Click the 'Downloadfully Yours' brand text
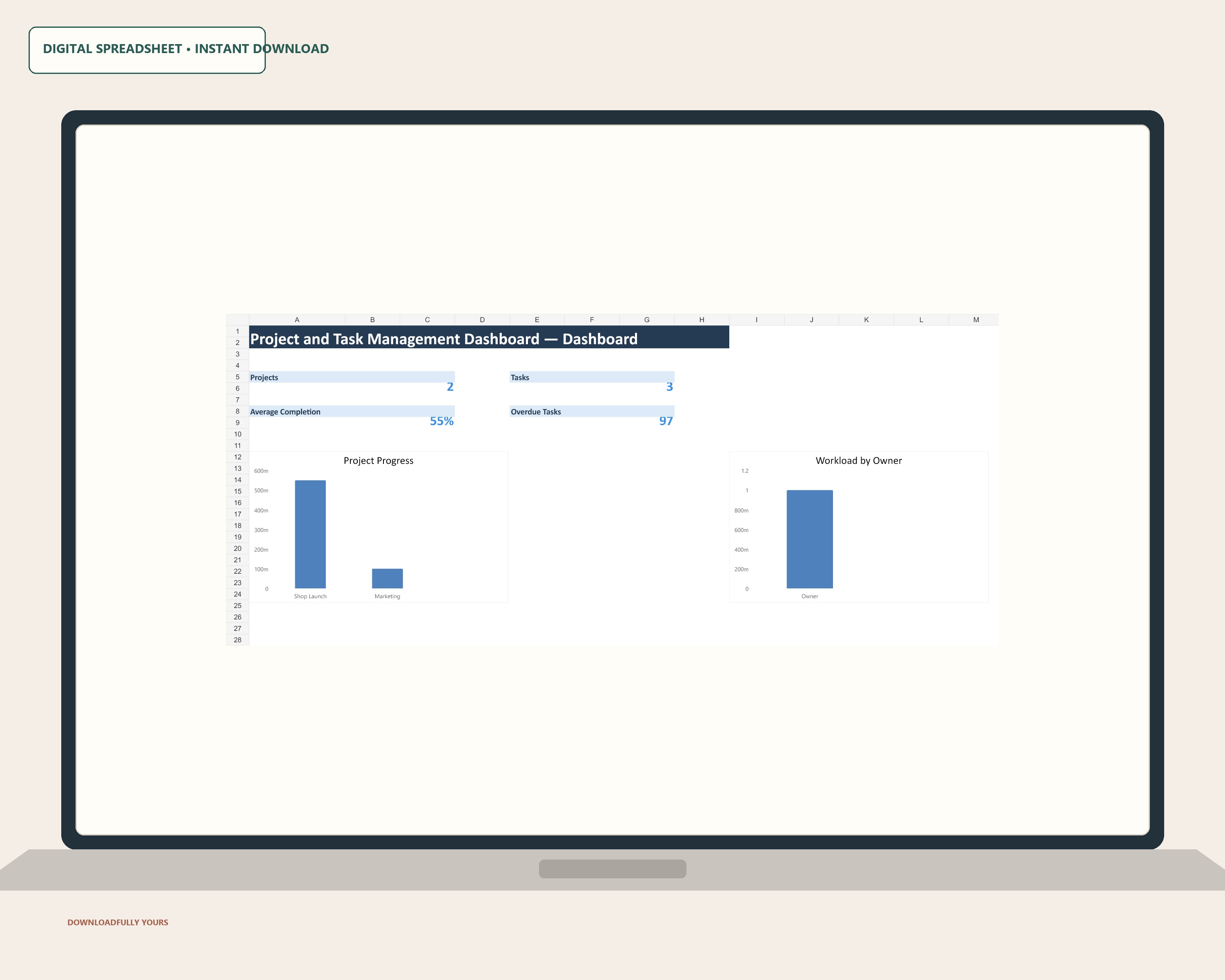The width and height of the screenshot is (1225, 980). [x=118, y=922]
